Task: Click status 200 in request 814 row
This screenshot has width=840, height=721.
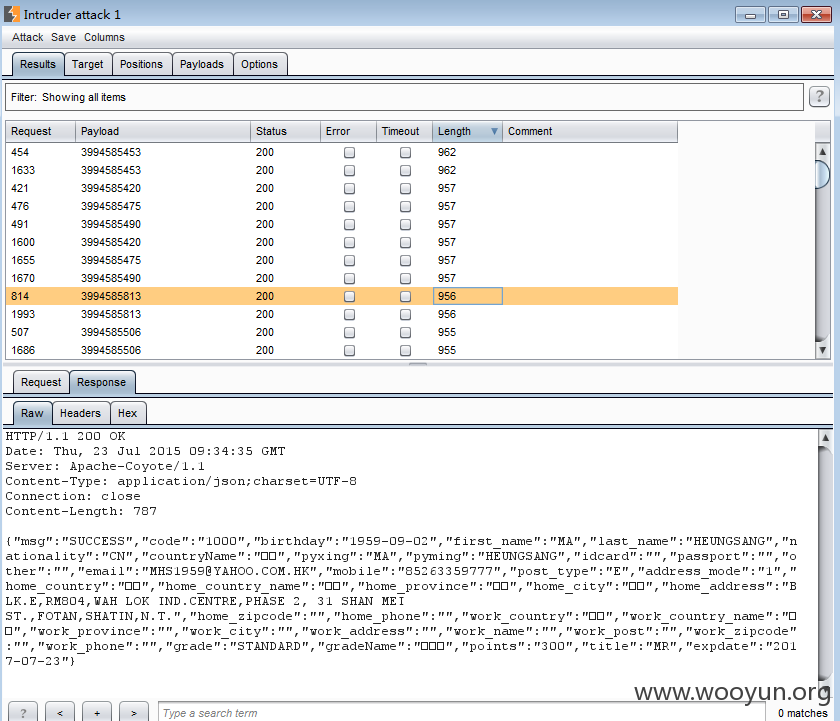Action: 265,296
